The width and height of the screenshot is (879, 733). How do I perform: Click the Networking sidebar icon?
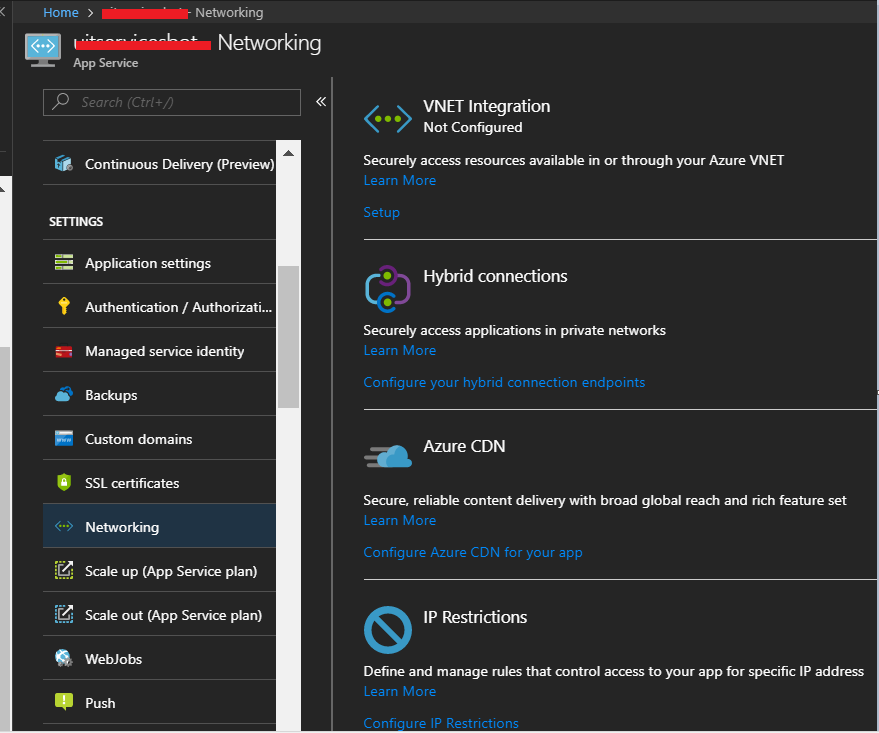[64, 526]
